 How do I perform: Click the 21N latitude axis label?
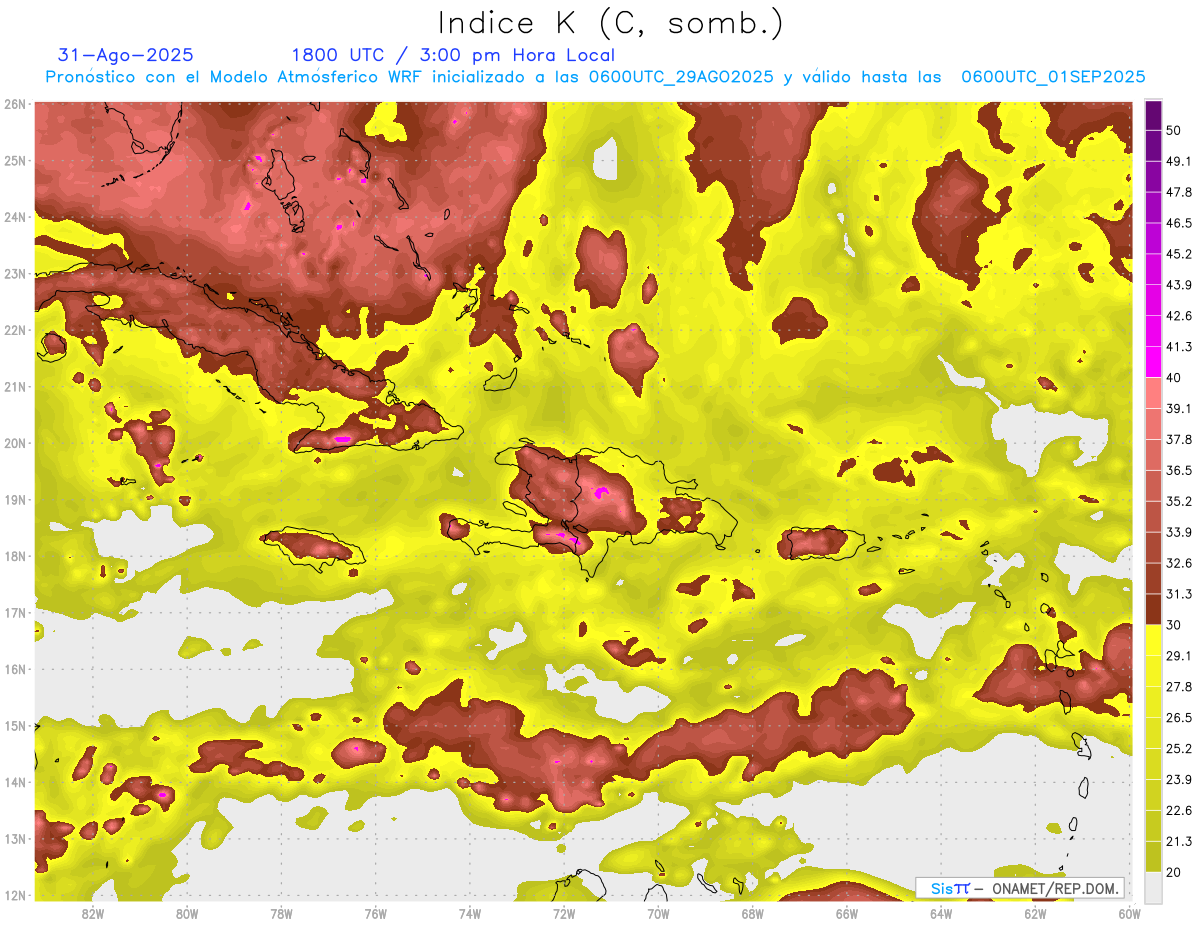pos(14,386)
